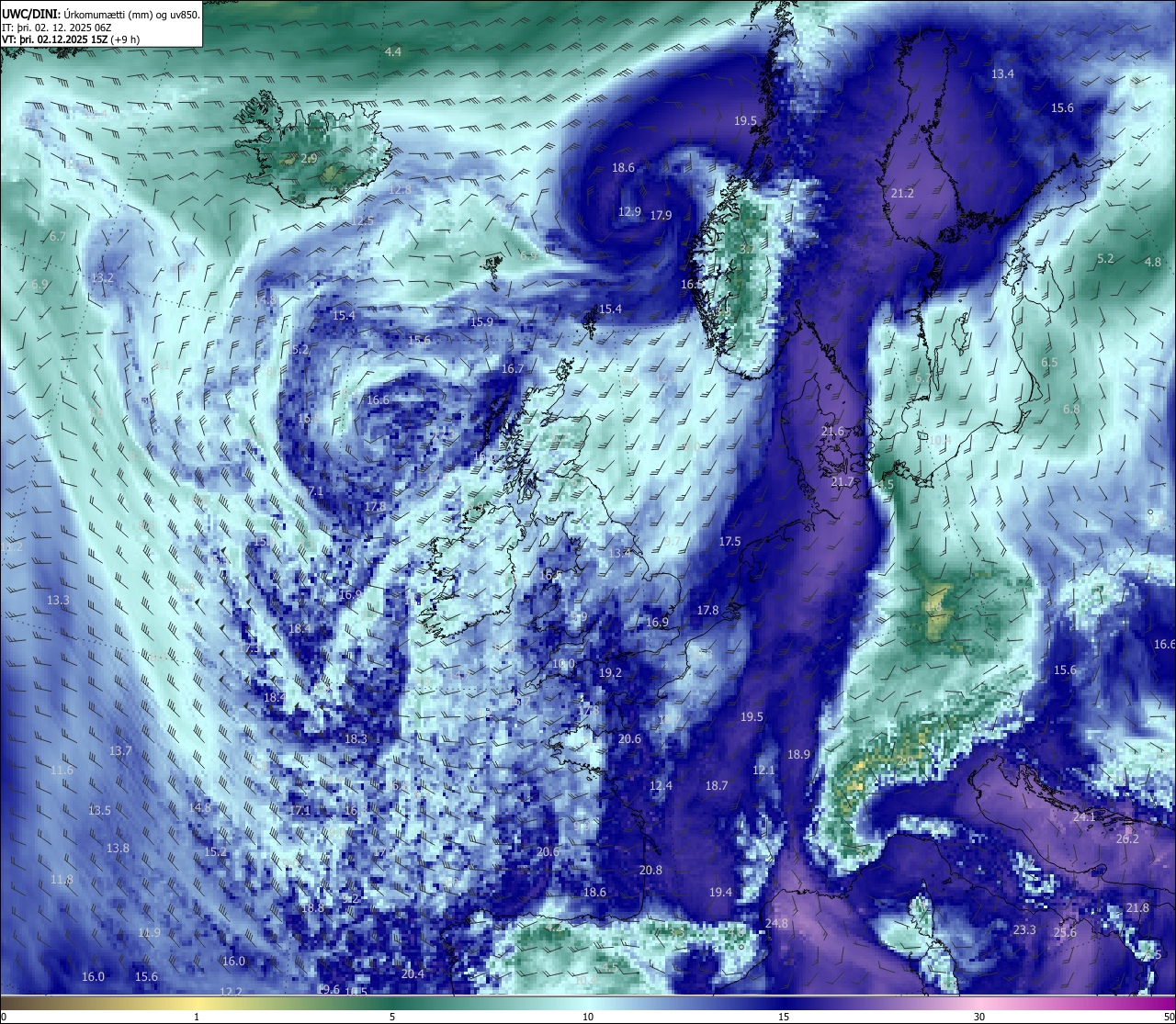Click the 17.5 value label

tap(729, 542)
